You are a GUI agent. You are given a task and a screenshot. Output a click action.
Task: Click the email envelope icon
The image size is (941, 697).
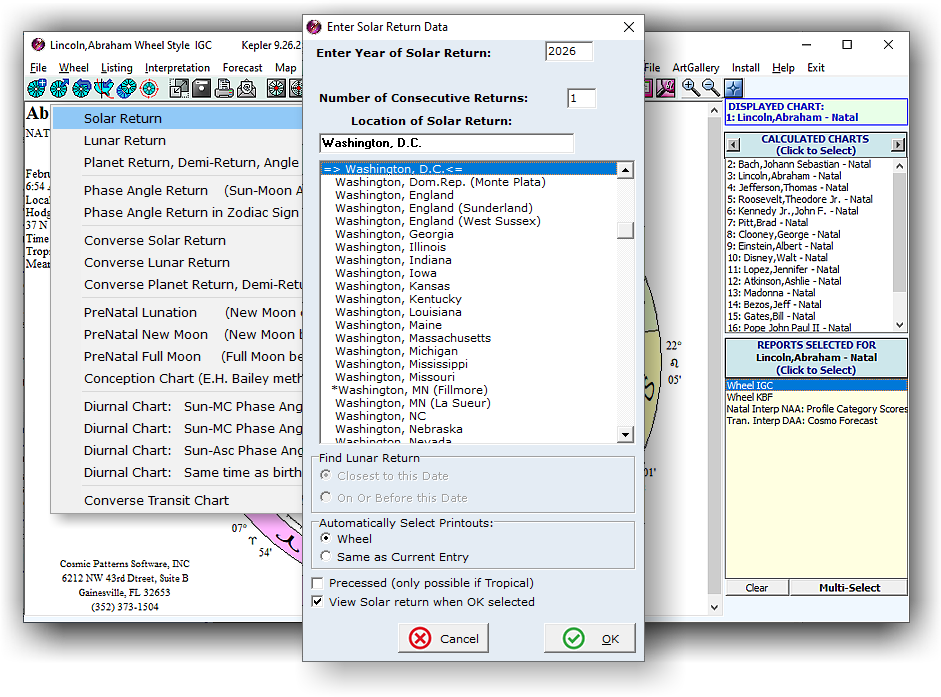(x=246, y=89)
